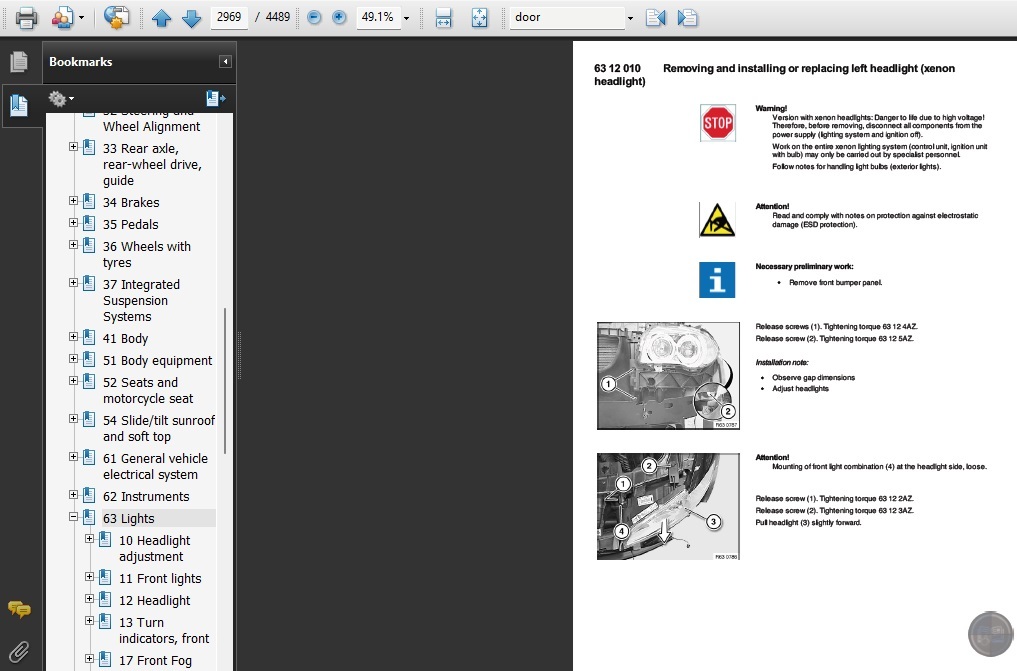Expand the 35 Pedals bookmark
Viewport: 1017px width, 671px height.
(x=73, y=223)
